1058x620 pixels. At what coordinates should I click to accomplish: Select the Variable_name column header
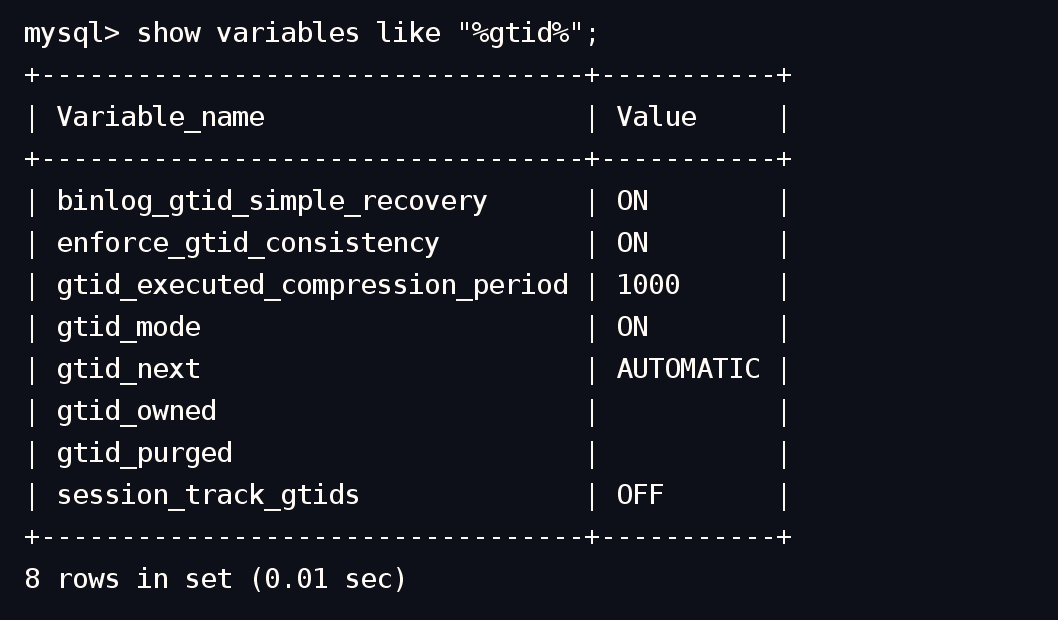[x=160, y=117]
